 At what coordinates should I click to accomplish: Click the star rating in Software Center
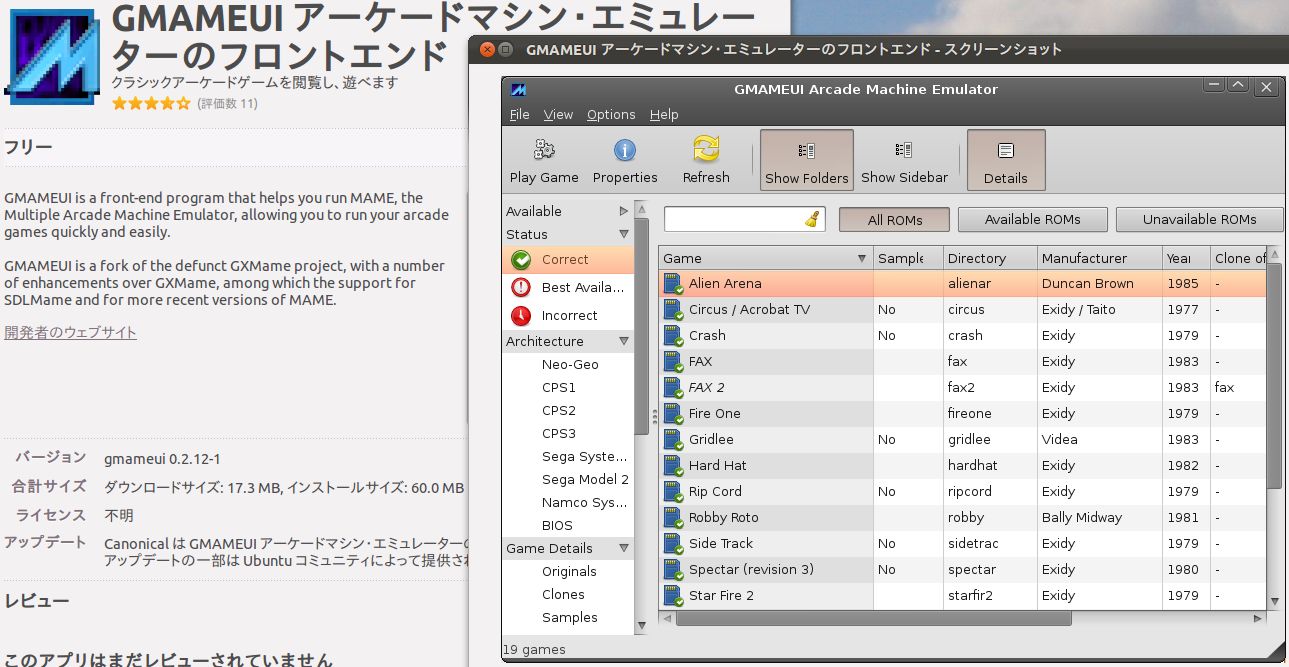click(x=151, y=103)
